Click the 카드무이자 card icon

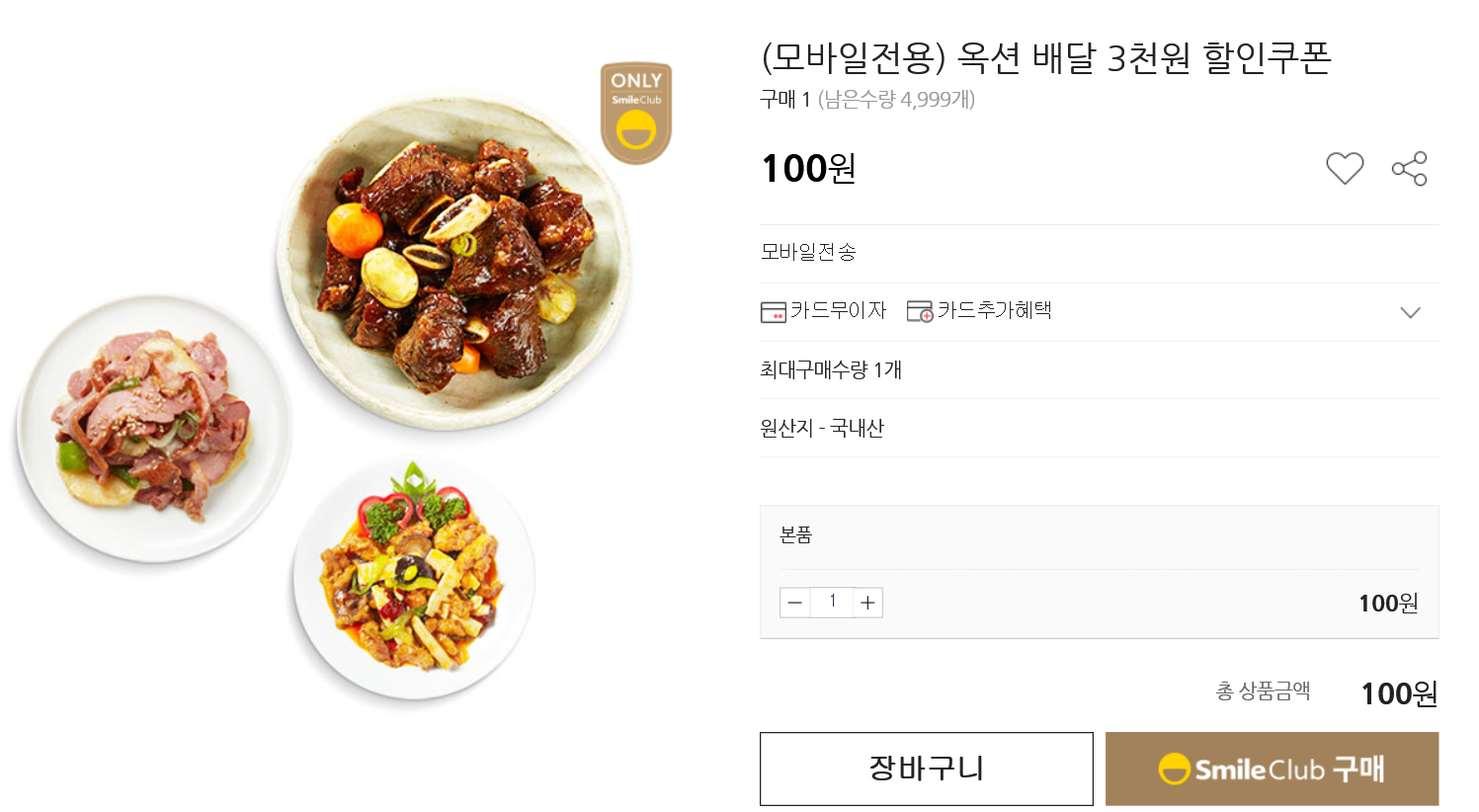tap(773, 312)
